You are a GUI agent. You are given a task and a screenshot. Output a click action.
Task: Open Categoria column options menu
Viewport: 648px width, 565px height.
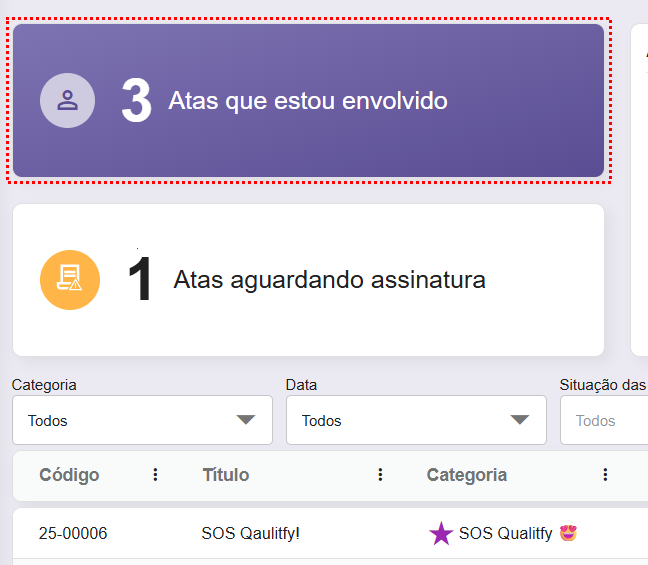point(605,475)
